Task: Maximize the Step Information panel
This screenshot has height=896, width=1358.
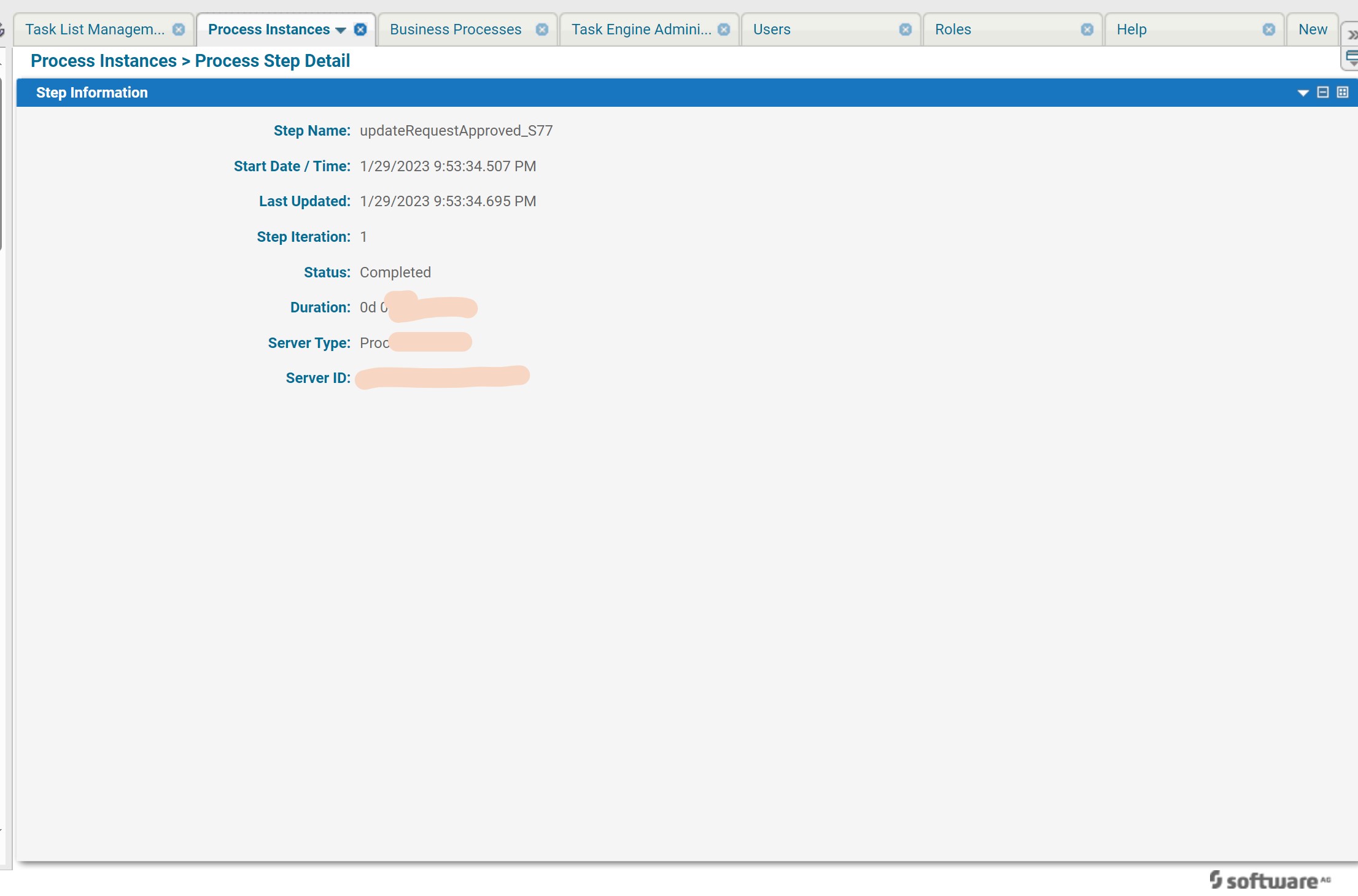Action: coord(1343,92)
